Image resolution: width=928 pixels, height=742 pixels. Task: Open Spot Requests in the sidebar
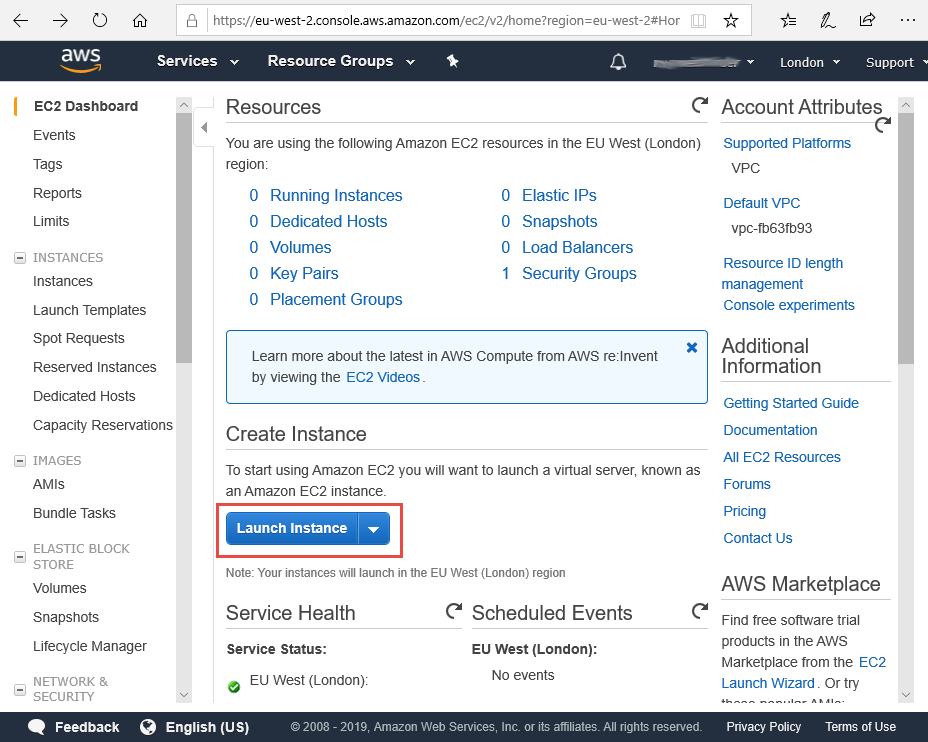79,338
